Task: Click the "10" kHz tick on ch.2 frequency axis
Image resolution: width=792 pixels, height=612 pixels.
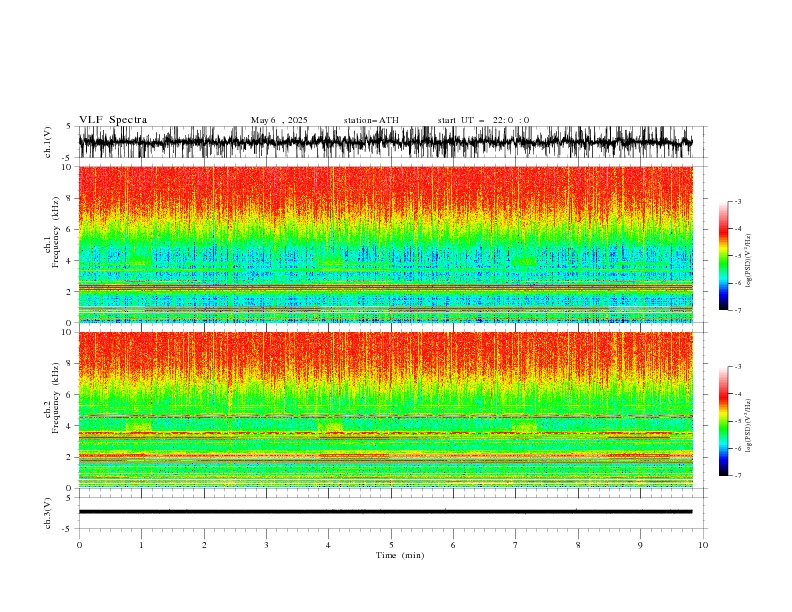Action: pos(66,332)
